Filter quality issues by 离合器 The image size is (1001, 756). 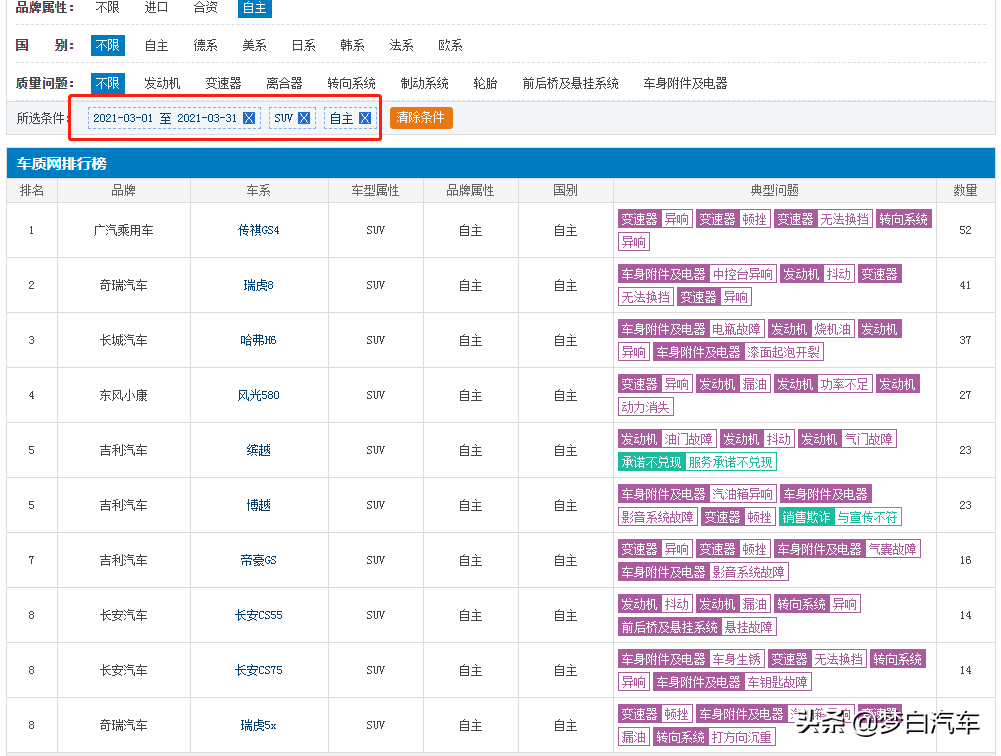point(284,83)
